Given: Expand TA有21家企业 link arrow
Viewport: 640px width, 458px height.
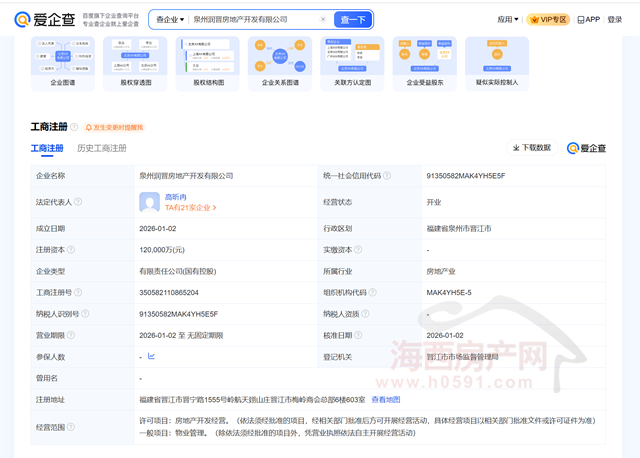Looking at the screenshot, I should click(x=214, y=207).
